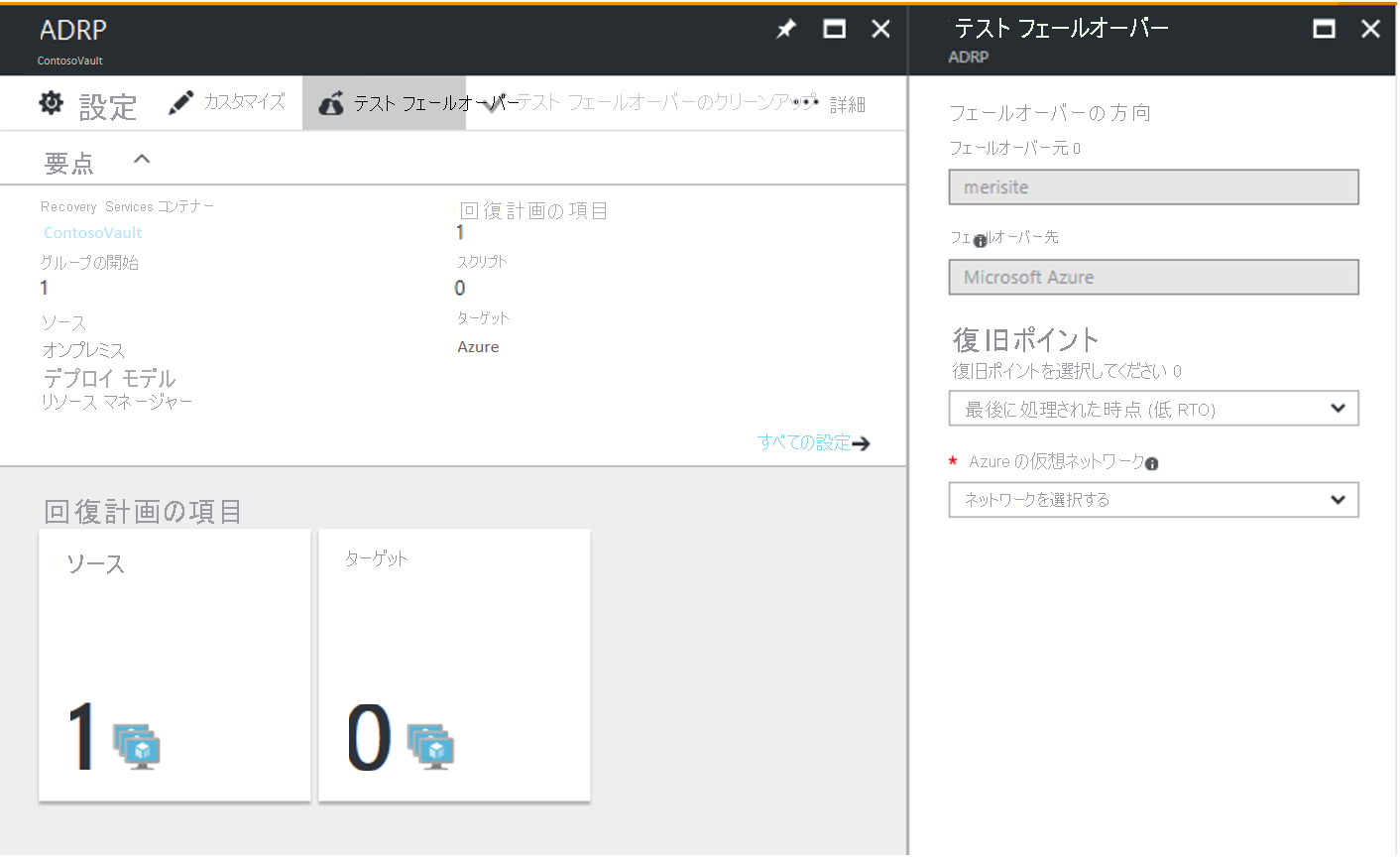Close the ADRP blade
1400x861 pixels.
(x=880, y=30)
